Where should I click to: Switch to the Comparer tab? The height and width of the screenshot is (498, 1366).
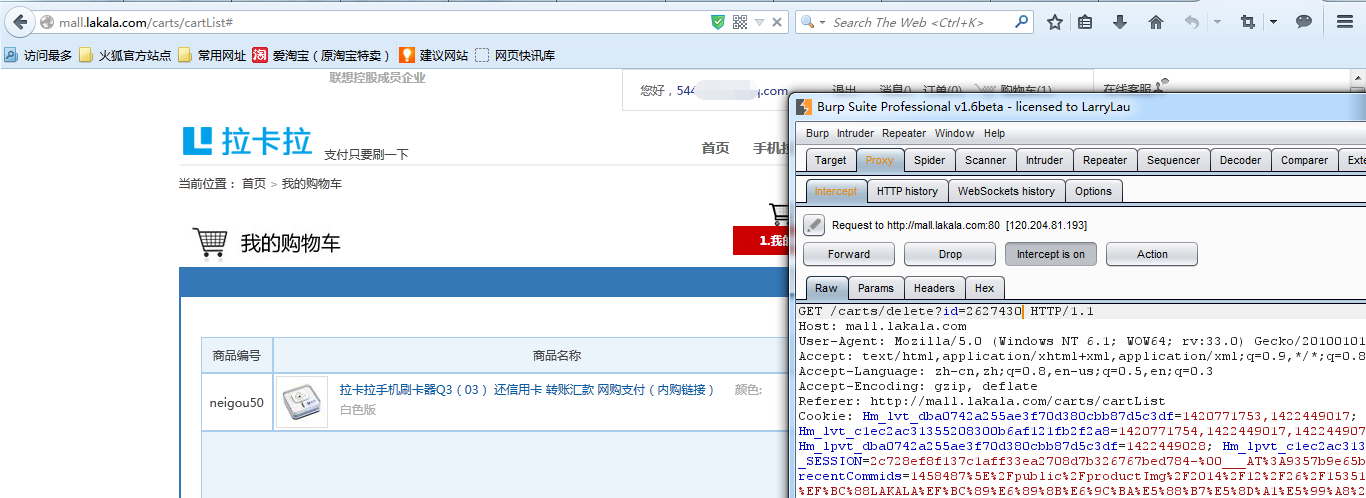pos(1304,160)
